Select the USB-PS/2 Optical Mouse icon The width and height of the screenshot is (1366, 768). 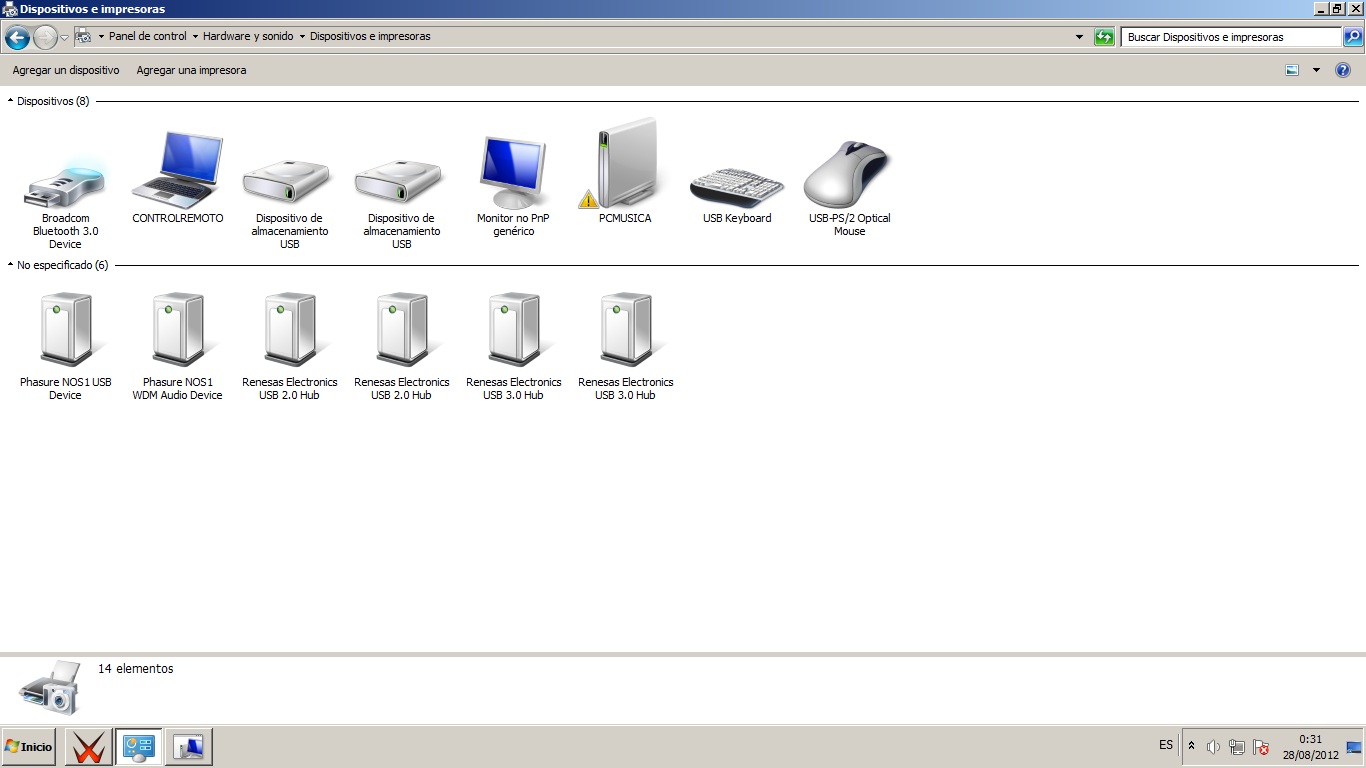(x=848, y=173)
